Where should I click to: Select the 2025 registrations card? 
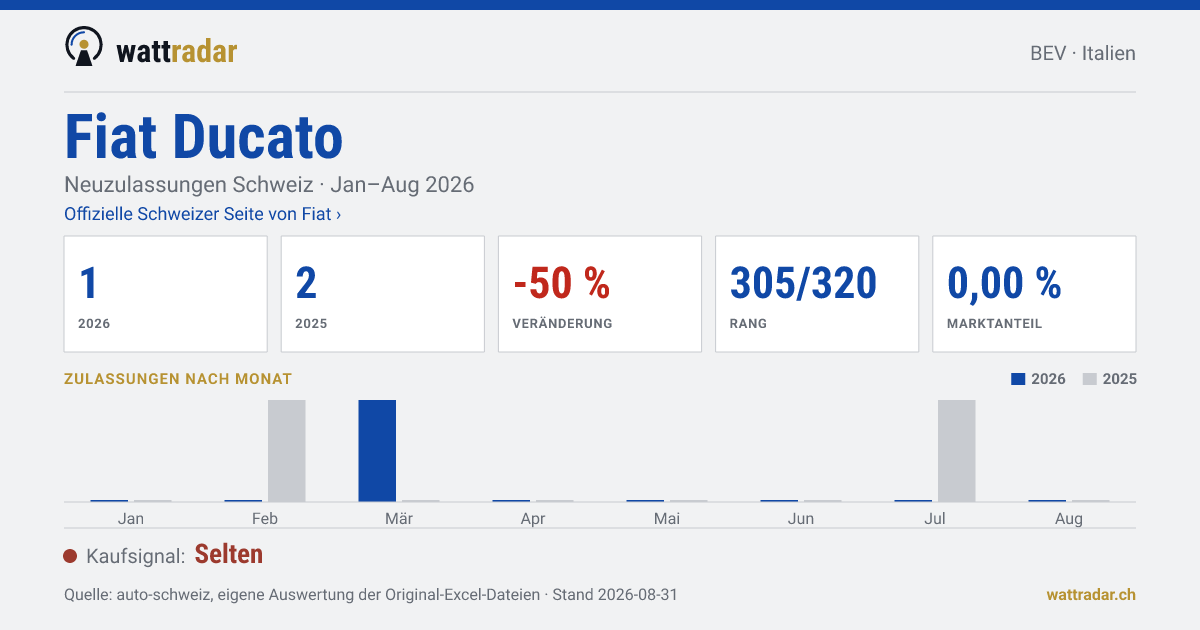(x=383, y=294)
